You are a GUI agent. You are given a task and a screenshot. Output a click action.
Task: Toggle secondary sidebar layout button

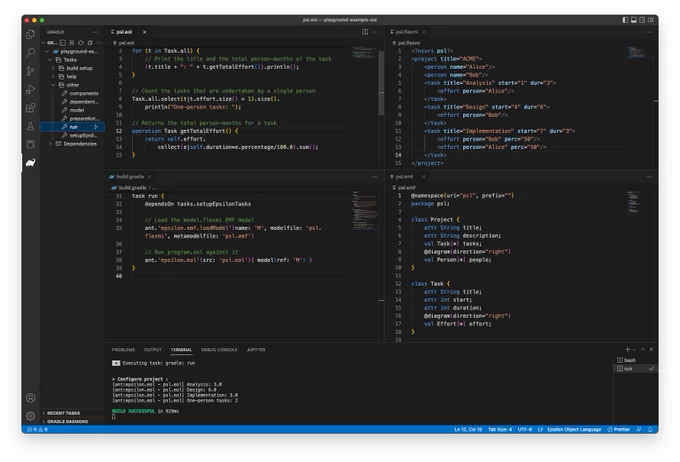642,20
